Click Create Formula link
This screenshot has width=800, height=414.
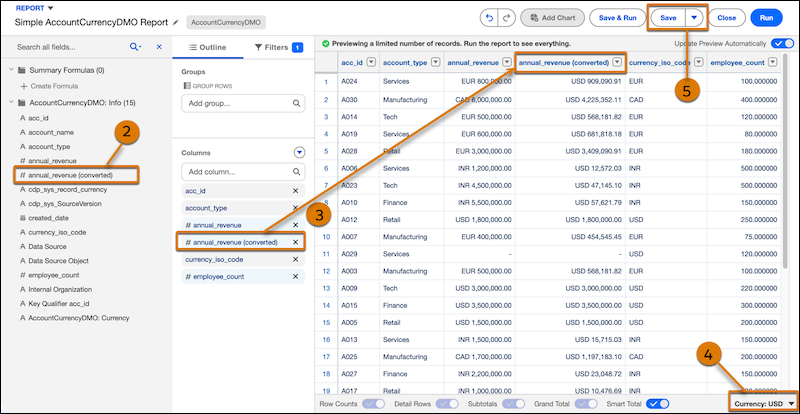tap(54, 86)
